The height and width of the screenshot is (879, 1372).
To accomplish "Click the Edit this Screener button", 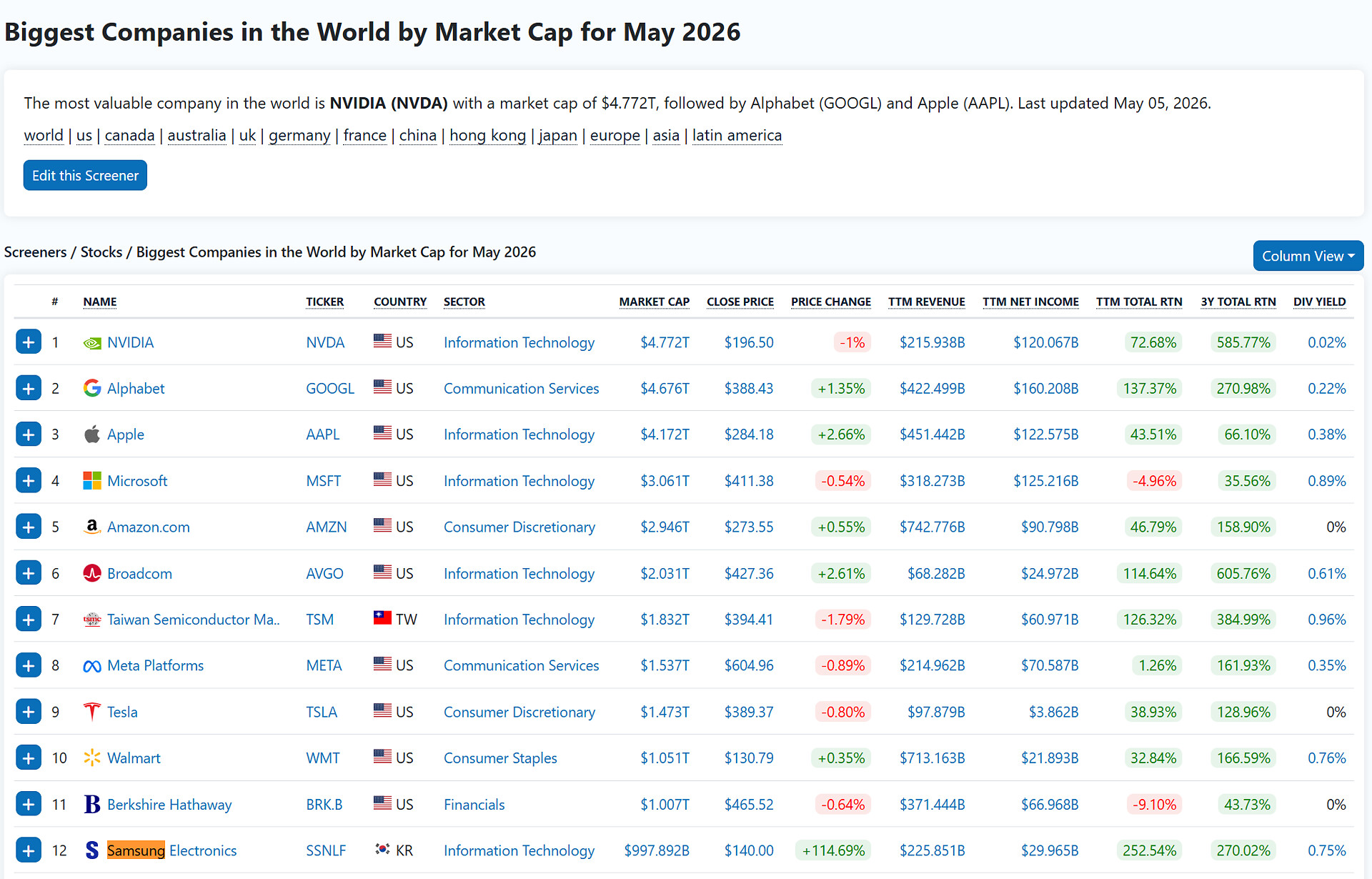I will [x=85, y=176].
